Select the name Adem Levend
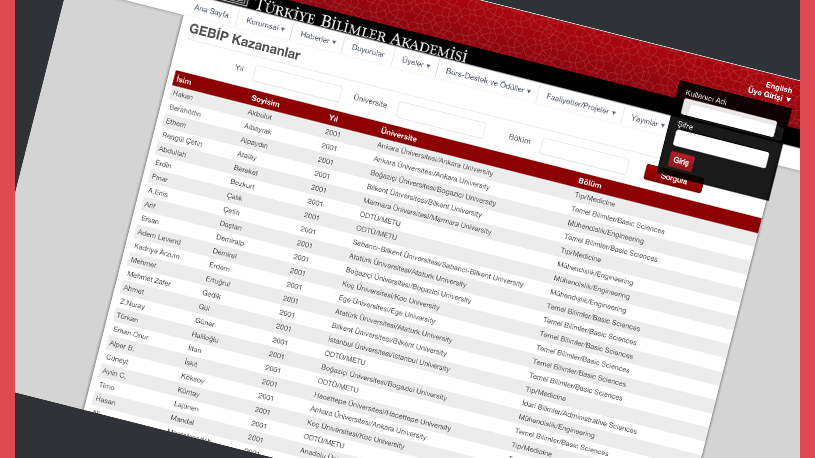This screenshot has width=815, height=458. point(159,237)
